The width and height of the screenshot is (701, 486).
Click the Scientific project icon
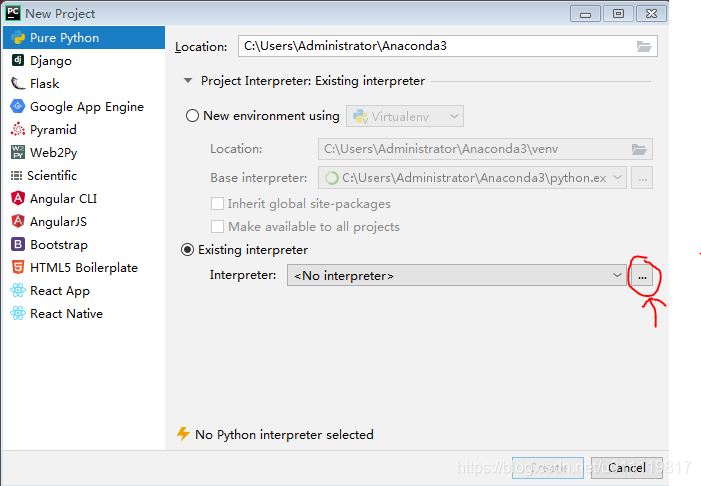coord(16,176)
